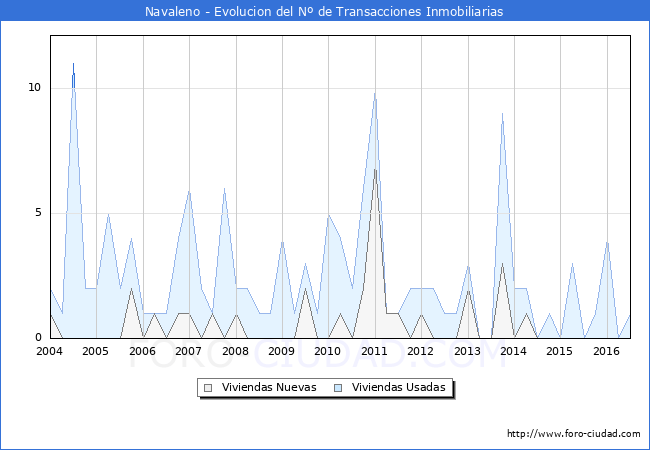Screen dimensions: 650x450
Task: Select the 'Viviendas Usadas' legend label
Action: click(x=399, y=387)
